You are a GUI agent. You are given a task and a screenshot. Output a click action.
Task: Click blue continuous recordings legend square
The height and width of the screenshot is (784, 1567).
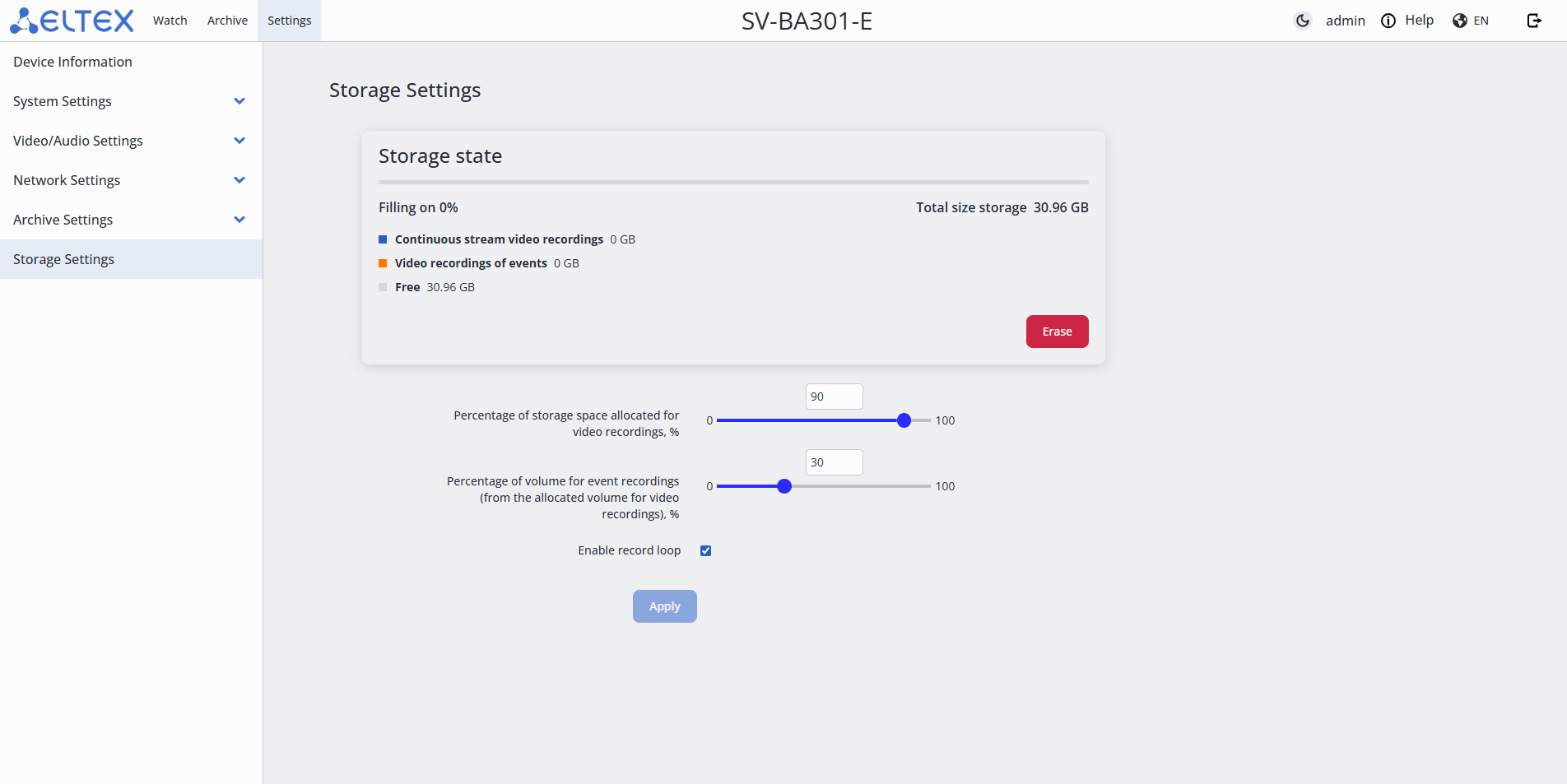coord(383,239)
